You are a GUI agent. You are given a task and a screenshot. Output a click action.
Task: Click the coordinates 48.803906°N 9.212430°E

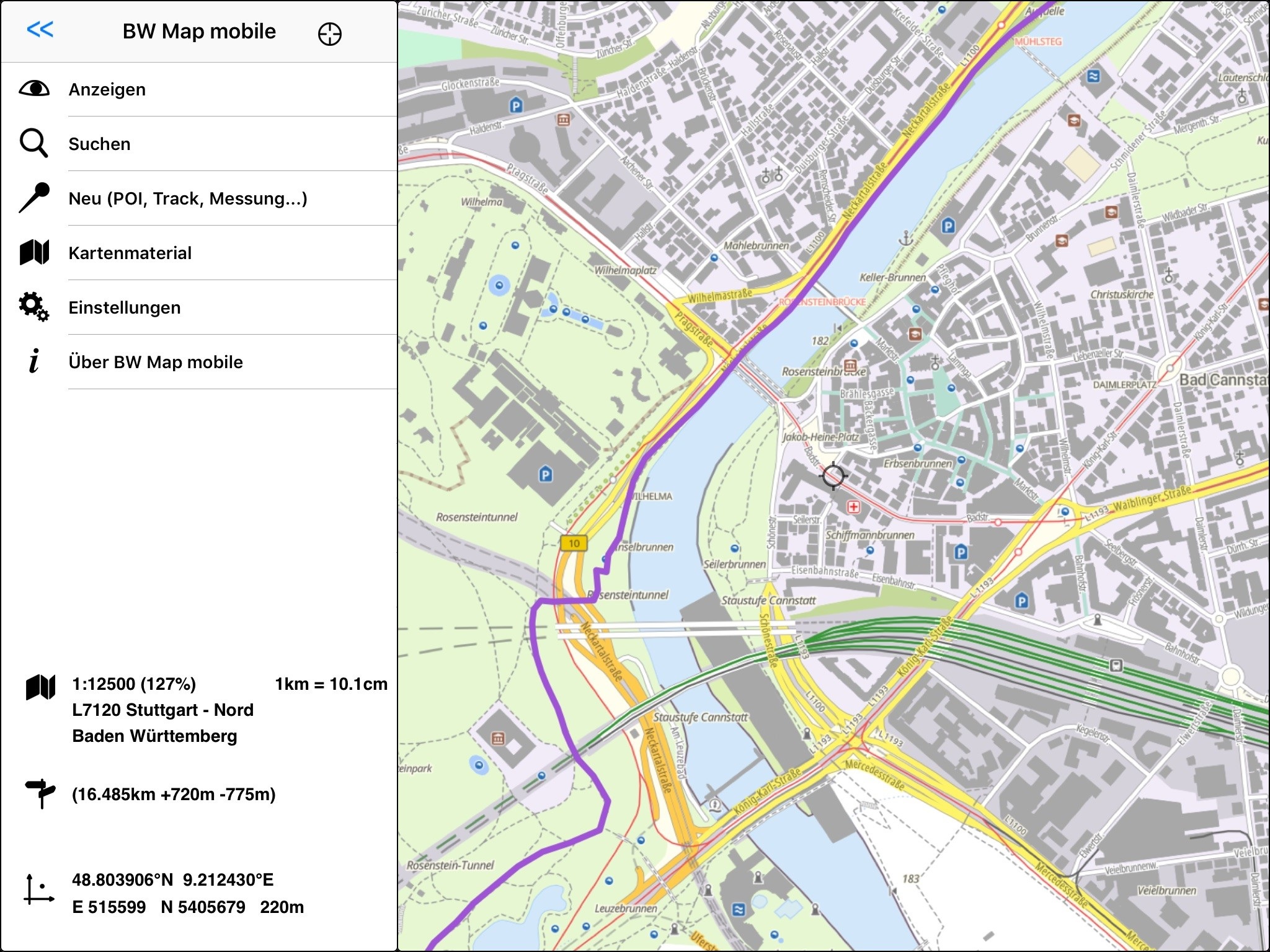[x=174, y=879]
